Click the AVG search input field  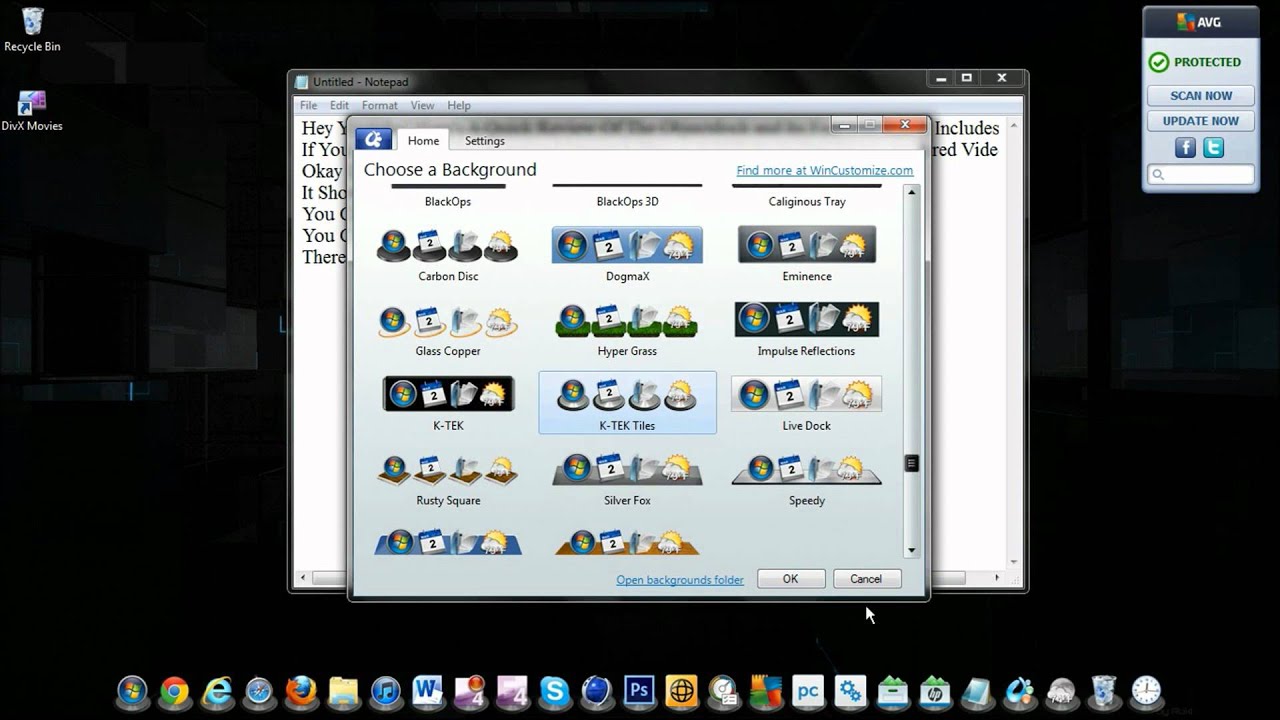coord(1201,174)
